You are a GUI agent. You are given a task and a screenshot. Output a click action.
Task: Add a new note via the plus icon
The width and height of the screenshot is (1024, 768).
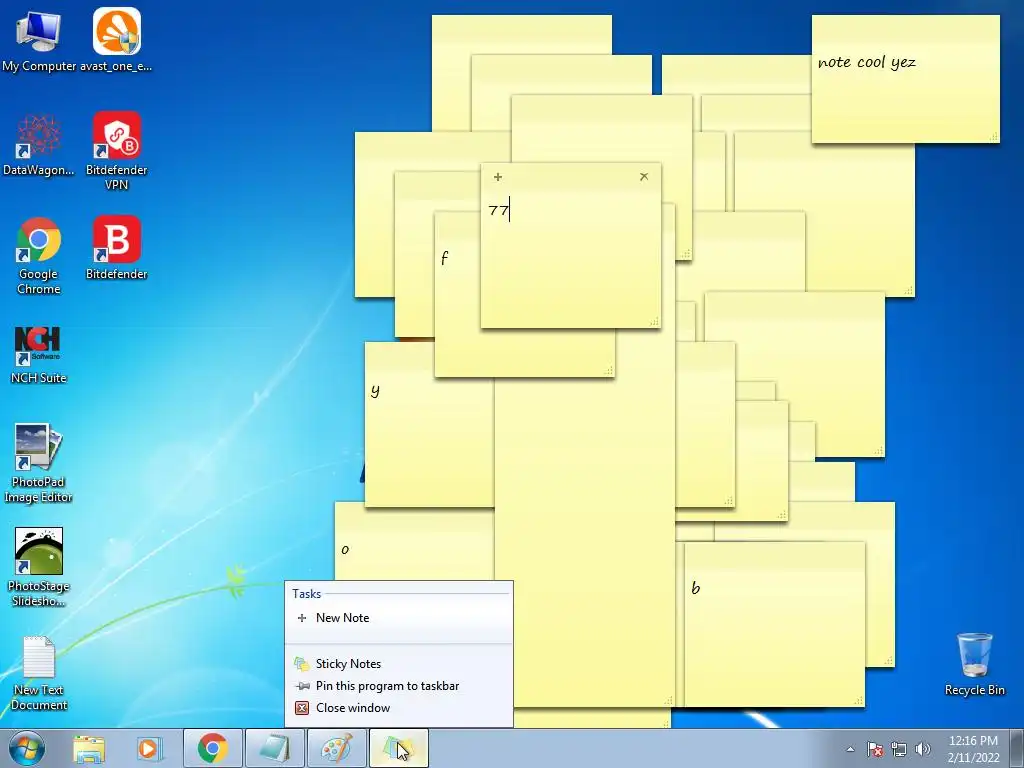498,177
